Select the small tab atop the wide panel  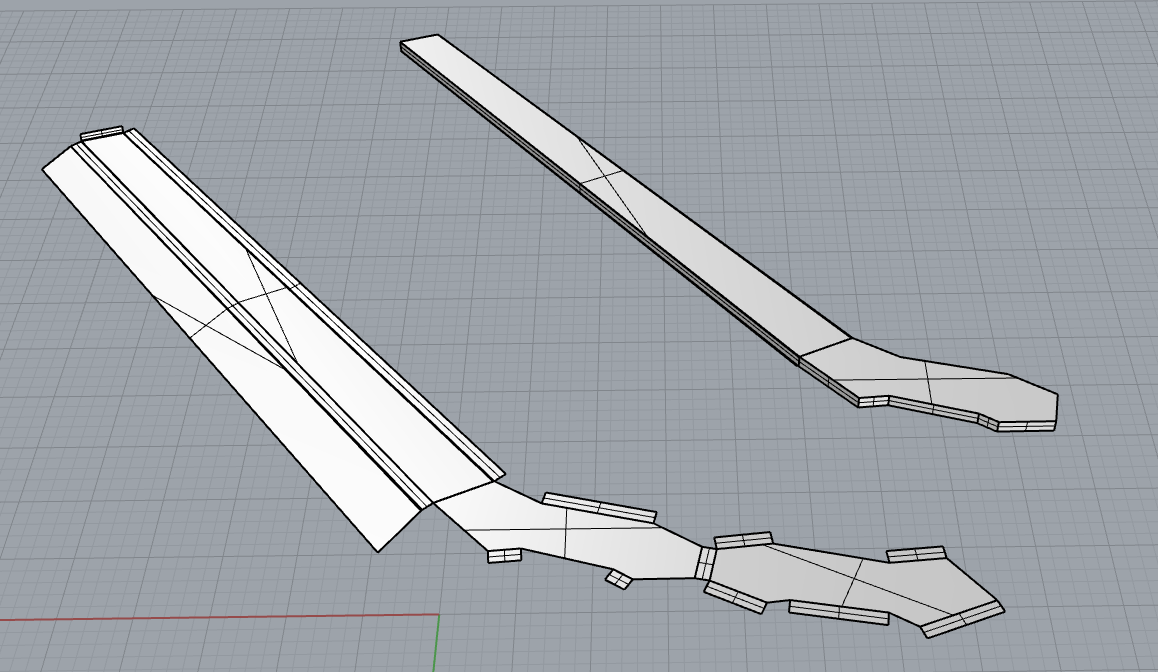point(102,133)
